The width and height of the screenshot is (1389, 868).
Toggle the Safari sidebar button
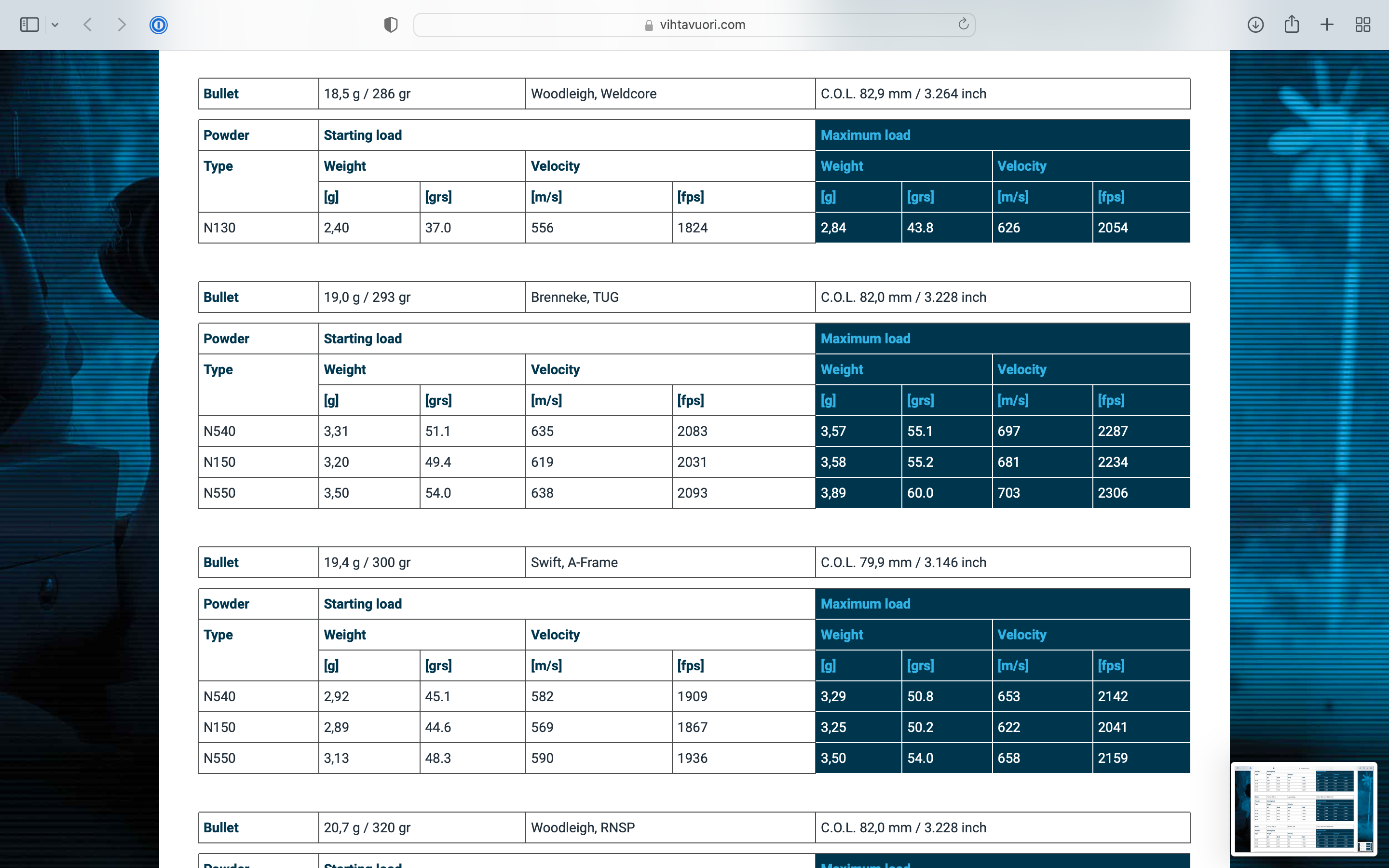(29, 25)
